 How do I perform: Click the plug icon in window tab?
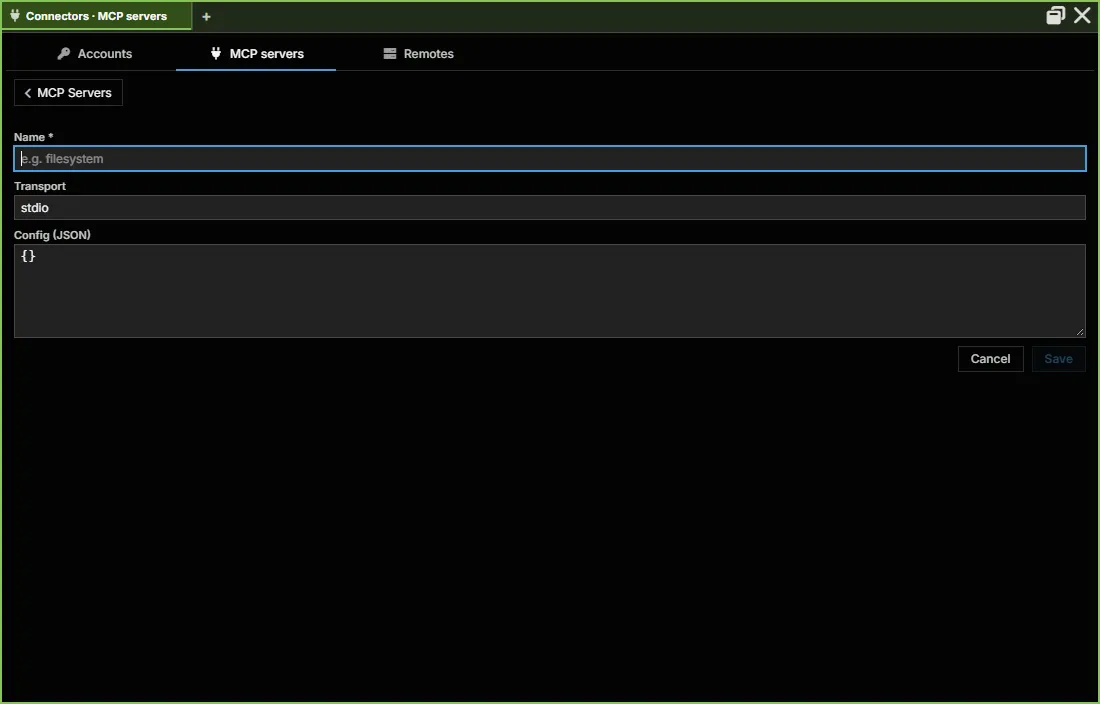click(15, 15)
